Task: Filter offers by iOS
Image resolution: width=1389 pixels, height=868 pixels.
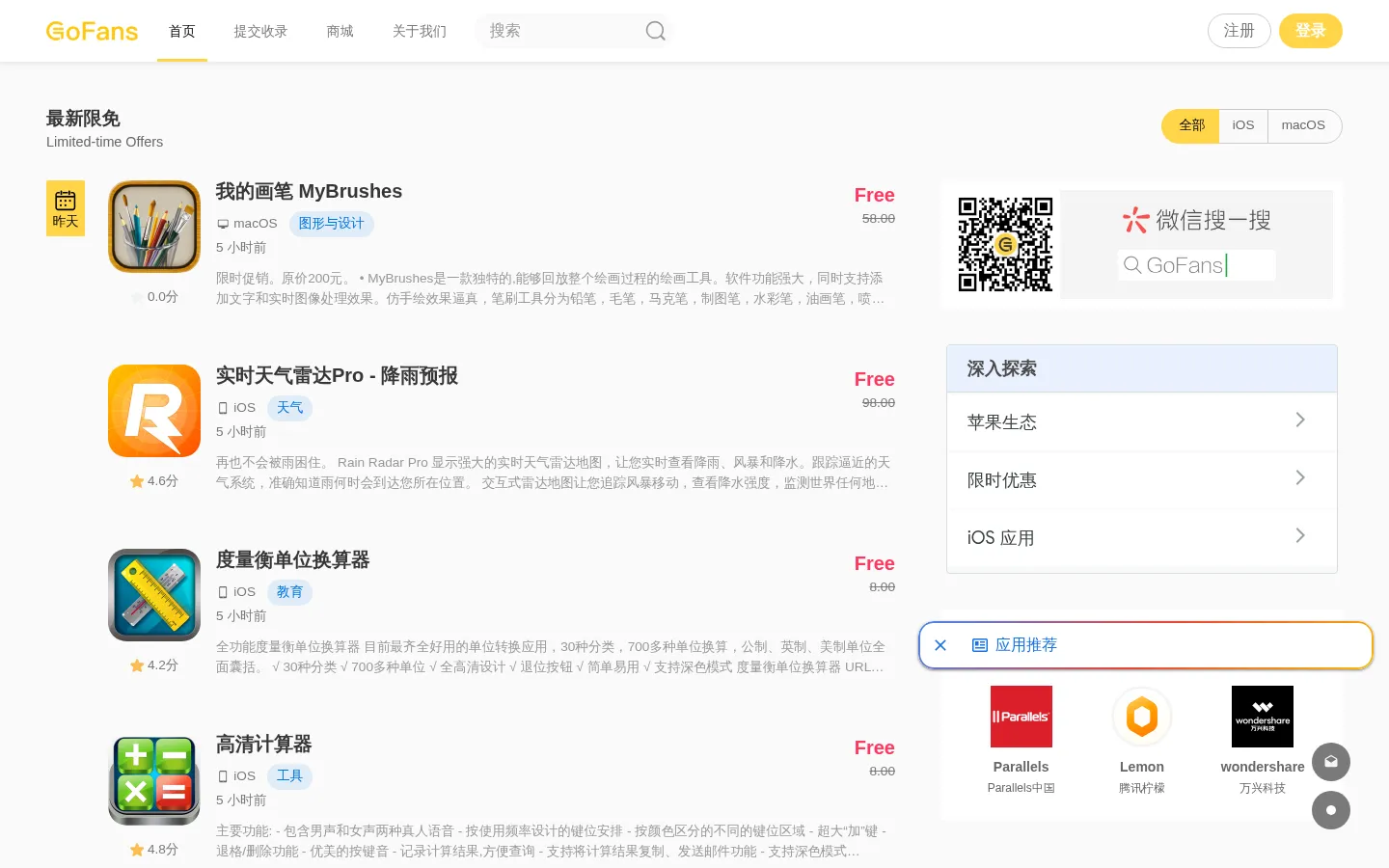Action: (x=1243, y=125)
